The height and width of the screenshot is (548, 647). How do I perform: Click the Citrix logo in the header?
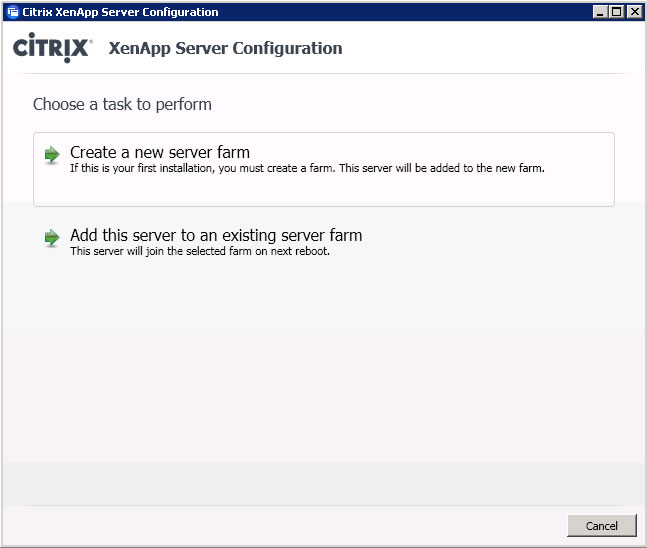(x=52, y=47)
